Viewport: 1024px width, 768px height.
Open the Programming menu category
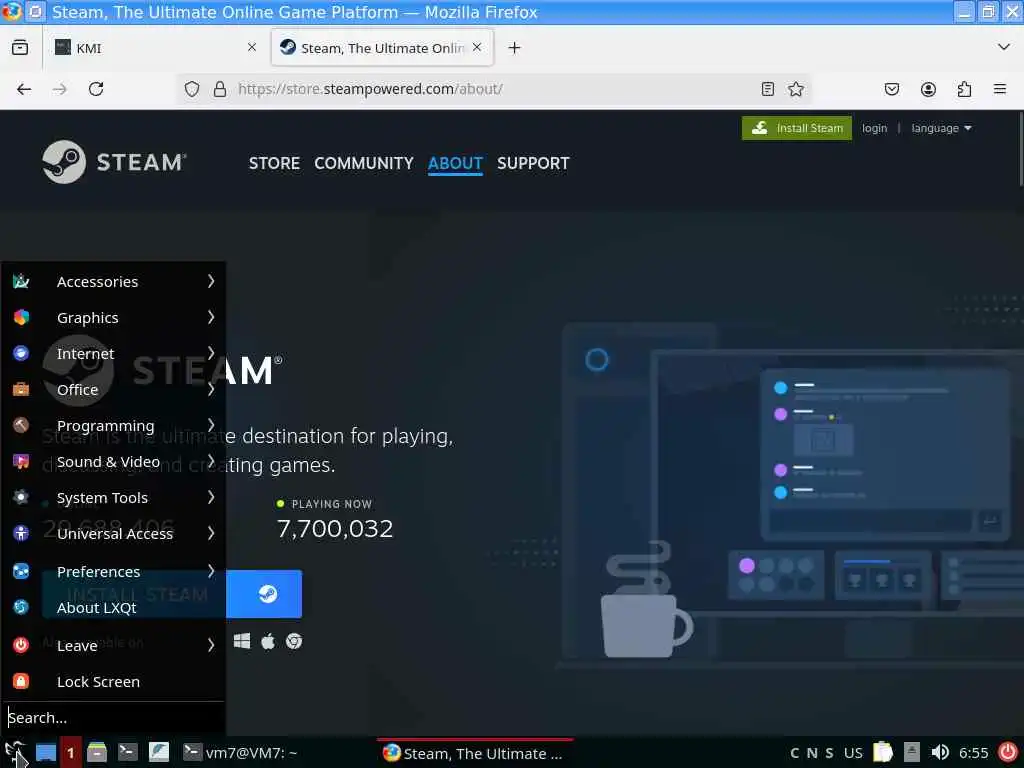point(113,425)
